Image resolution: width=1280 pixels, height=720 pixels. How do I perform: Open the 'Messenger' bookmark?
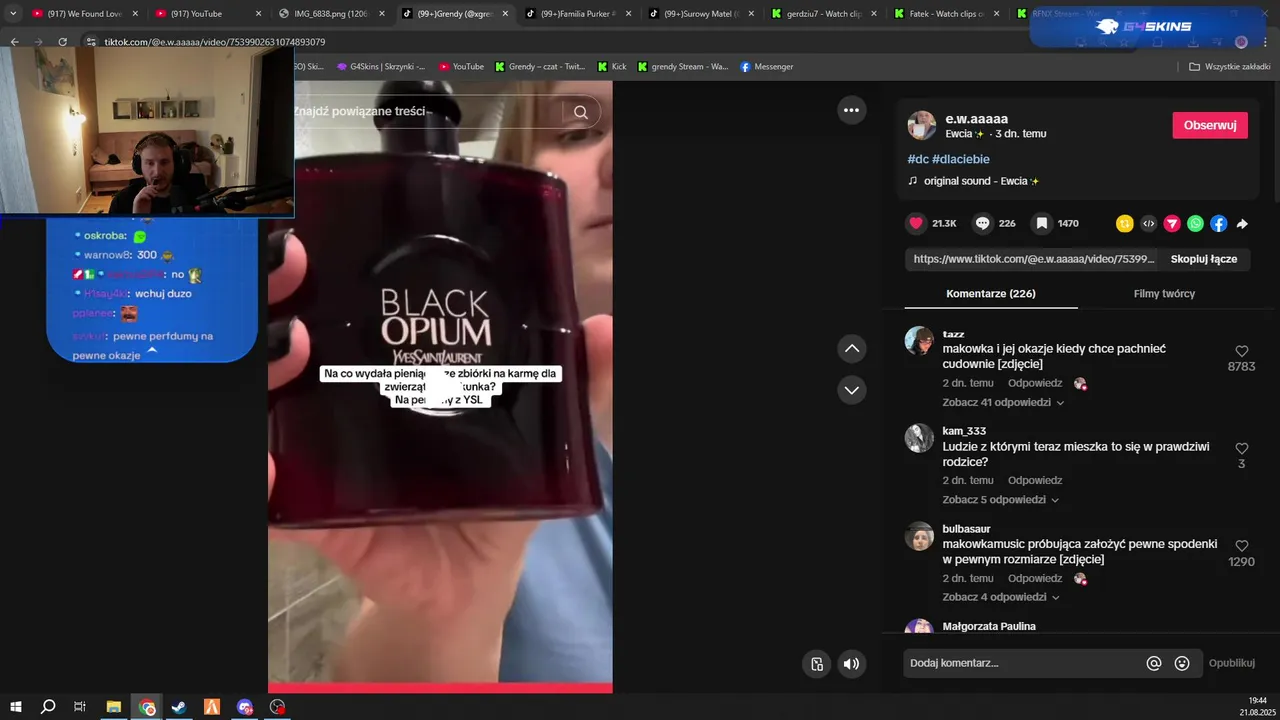coord(767,67)
